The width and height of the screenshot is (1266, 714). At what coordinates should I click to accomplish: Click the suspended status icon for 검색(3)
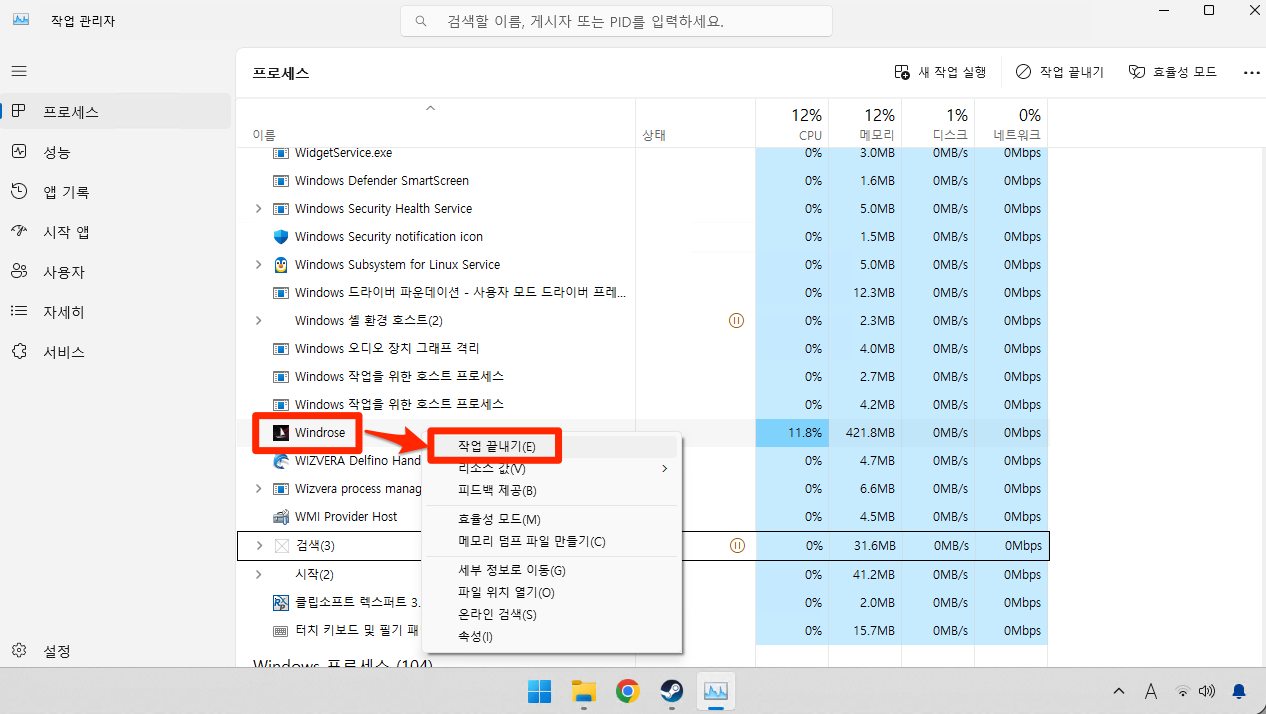[x=737, y=546]
